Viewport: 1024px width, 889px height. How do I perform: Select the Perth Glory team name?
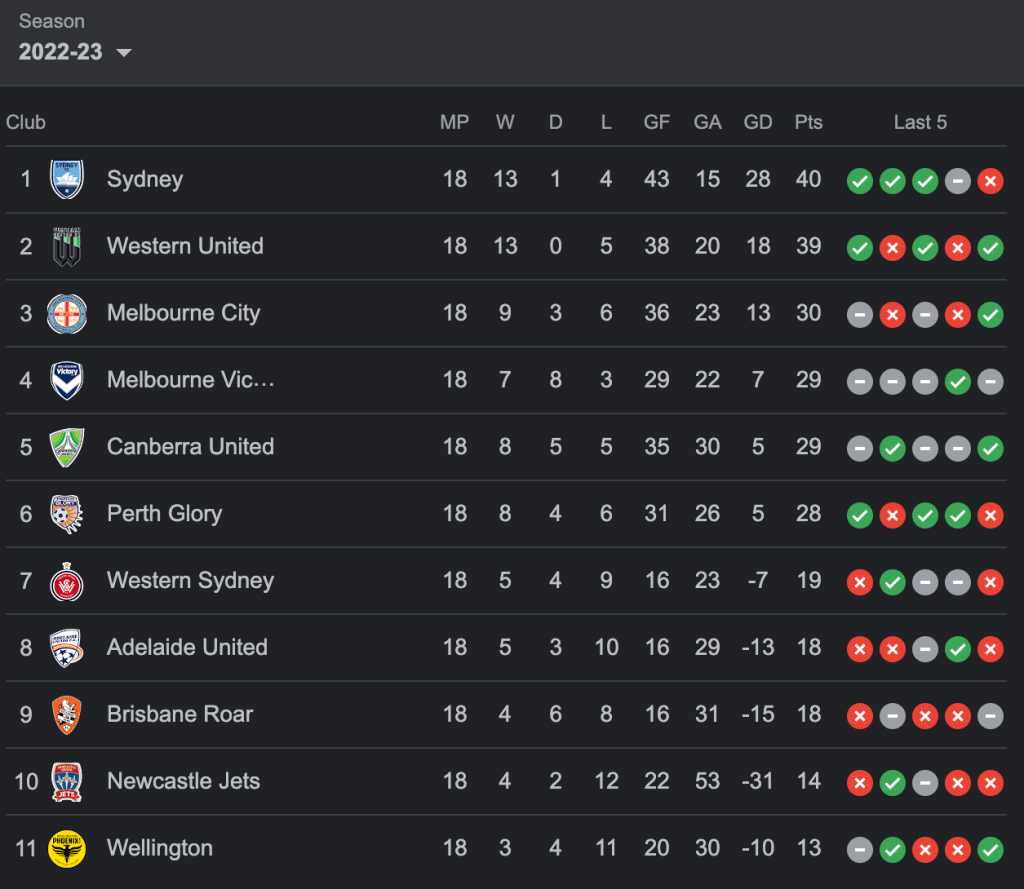pyautogui.click(x=164, y=514)
